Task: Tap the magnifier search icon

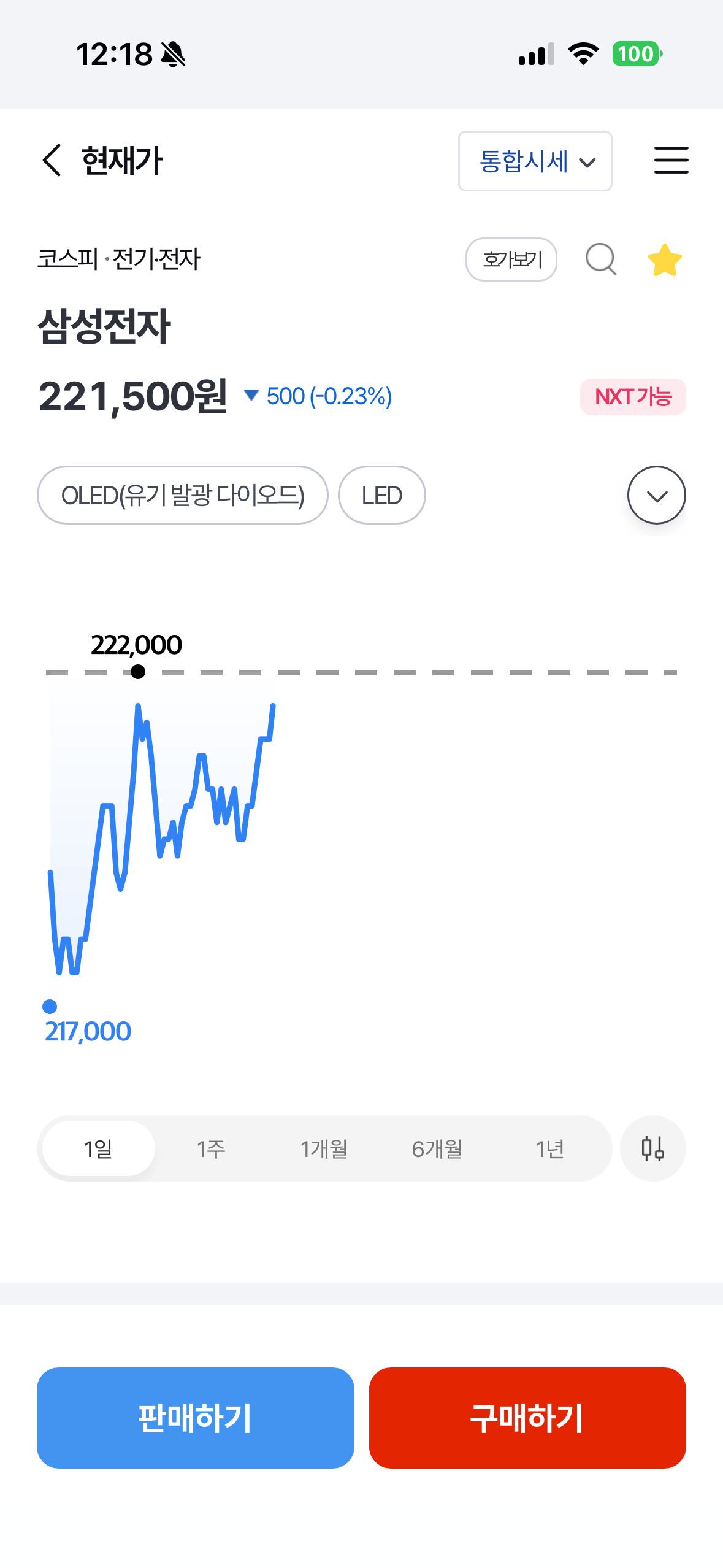Action: [x=601, y=259]
